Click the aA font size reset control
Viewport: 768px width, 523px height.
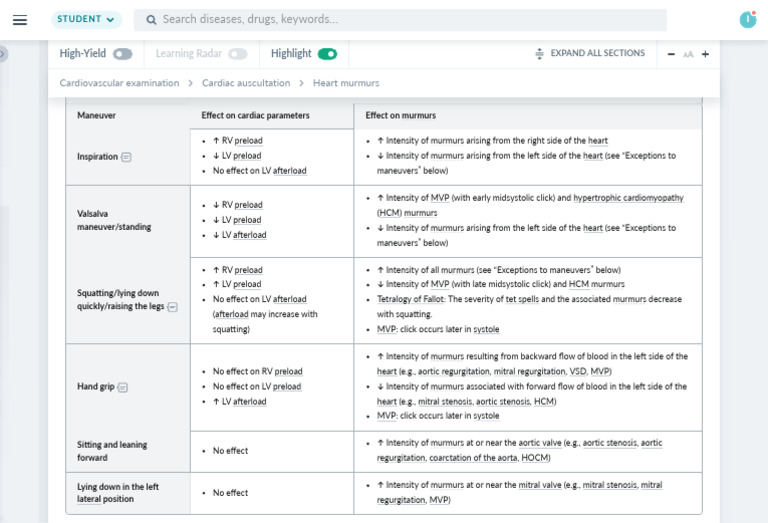[688, 54]
